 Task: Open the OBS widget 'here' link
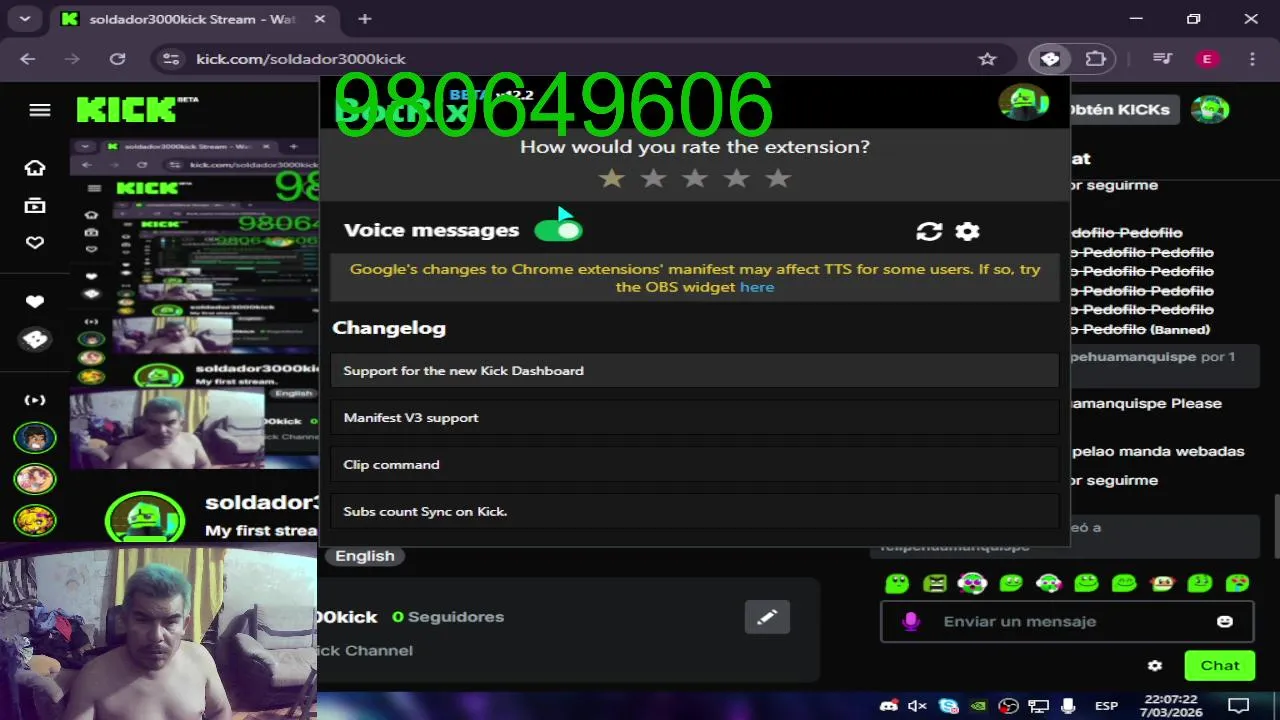point(757,287)
